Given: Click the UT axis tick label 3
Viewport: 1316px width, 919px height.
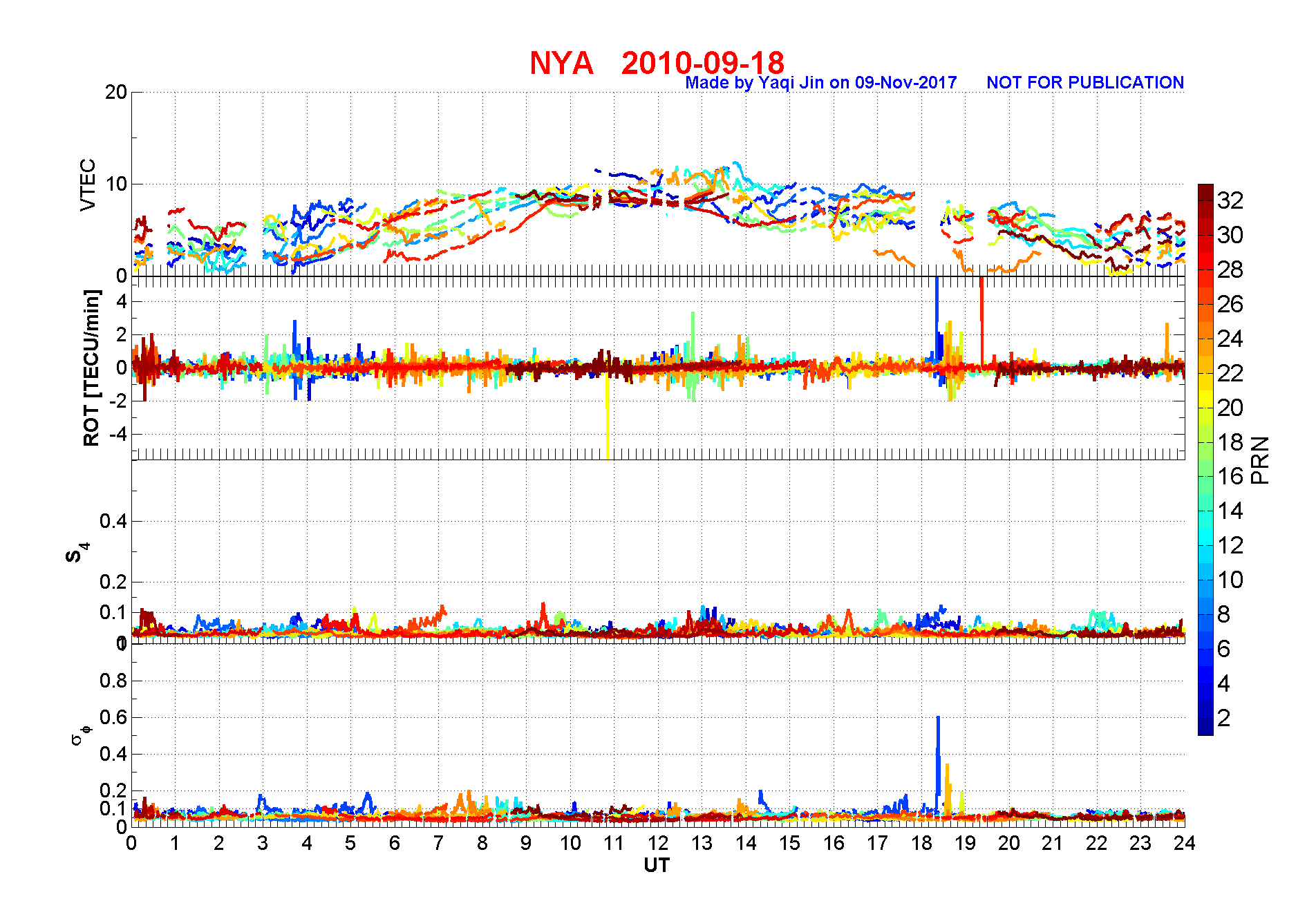Looking at the screenshot, I should coord(263,843).
